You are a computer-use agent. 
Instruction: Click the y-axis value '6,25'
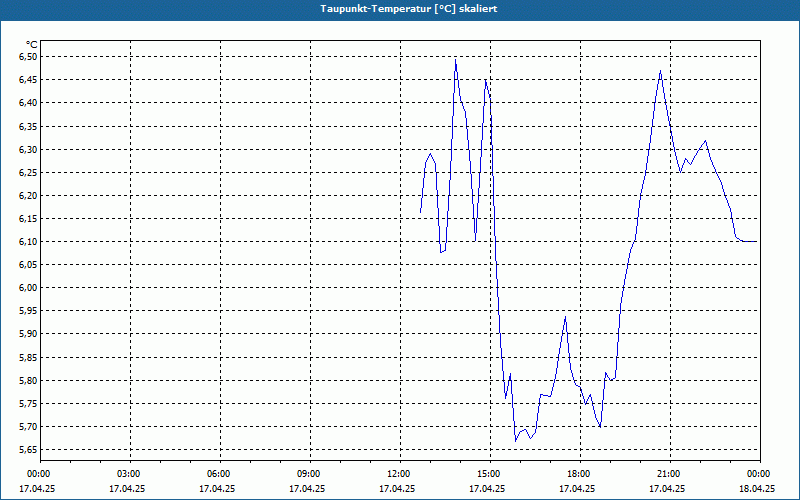tap(28, 172)
